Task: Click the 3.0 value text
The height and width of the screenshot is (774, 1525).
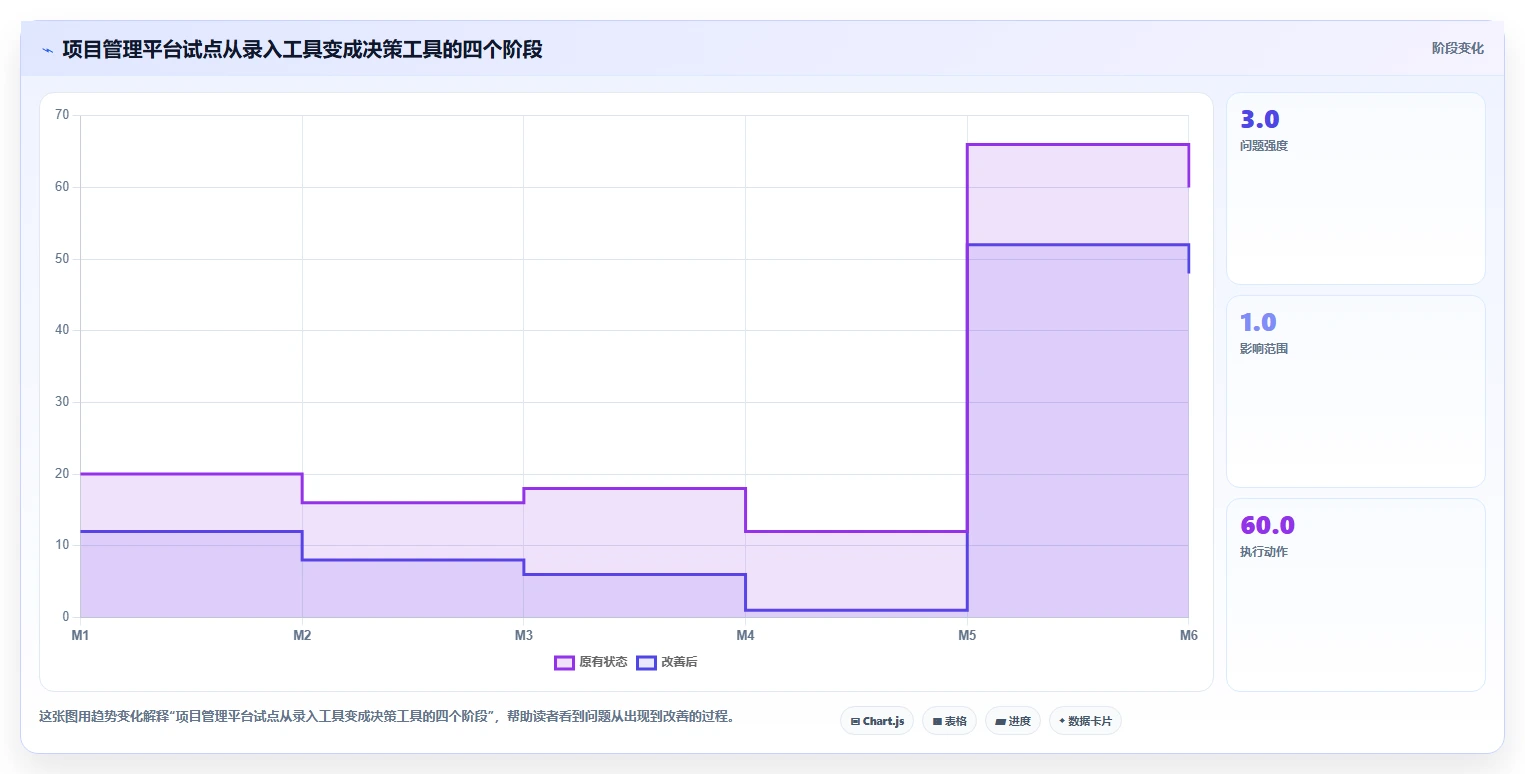Action: tap(1260, 120)
